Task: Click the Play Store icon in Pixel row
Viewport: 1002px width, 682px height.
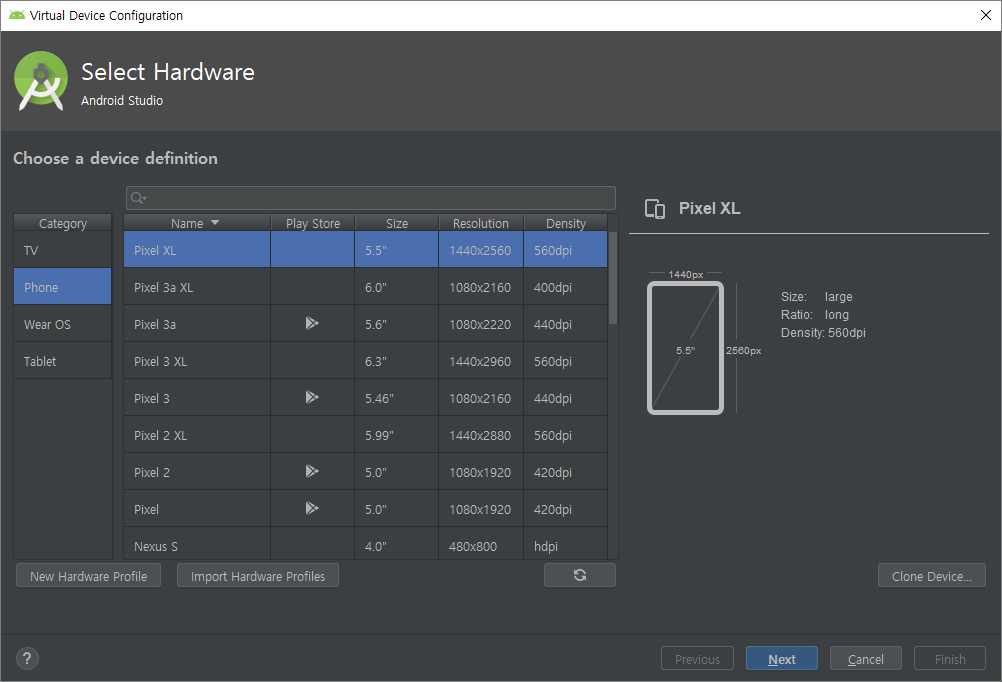Action: pyautogui.click(x=312, y=509)
